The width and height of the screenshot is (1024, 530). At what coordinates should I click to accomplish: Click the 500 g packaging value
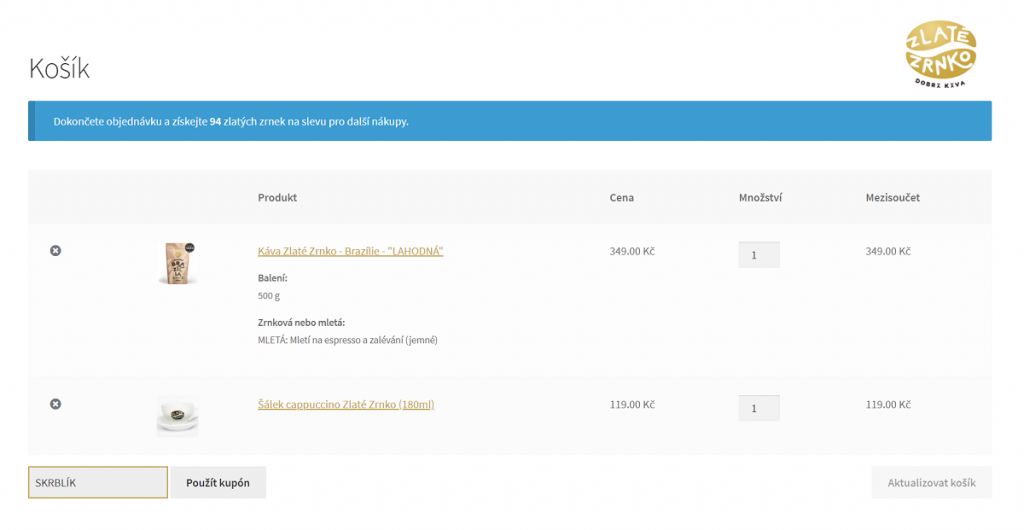tap(268, 296)
